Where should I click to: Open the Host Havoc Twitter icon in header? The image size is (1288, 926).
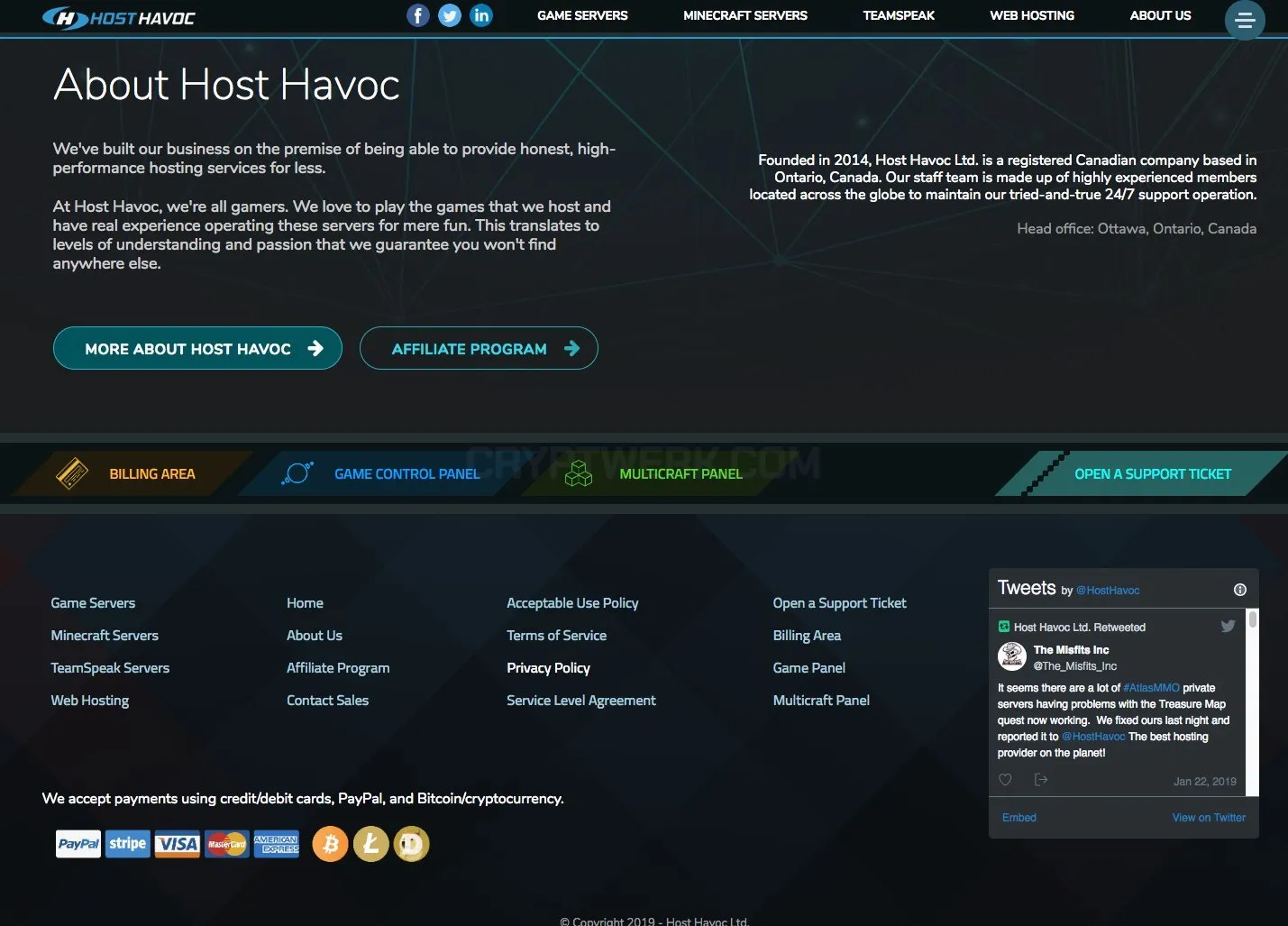coord(450,15)
